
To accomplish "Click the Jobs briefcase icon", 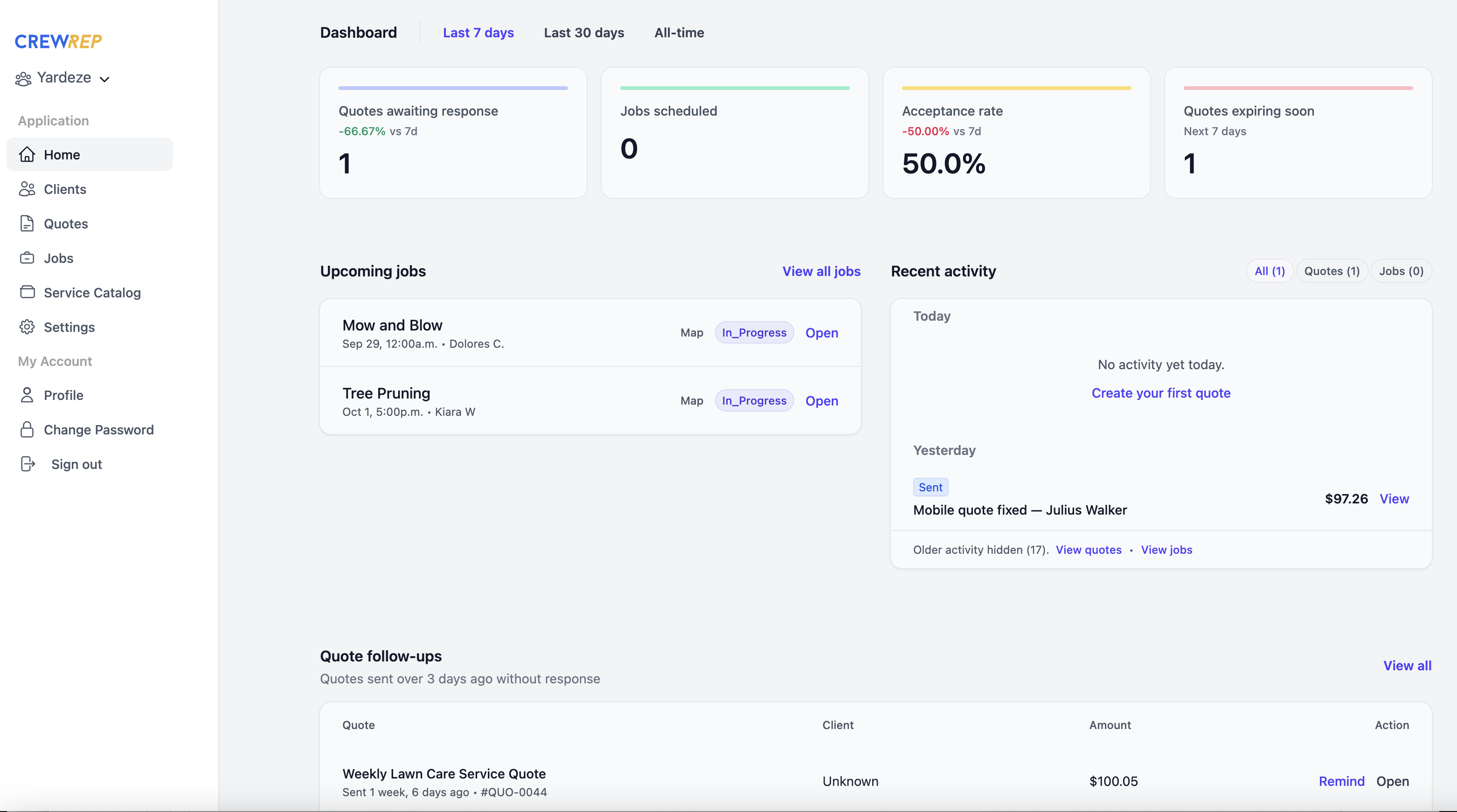I will coord(27,258).
